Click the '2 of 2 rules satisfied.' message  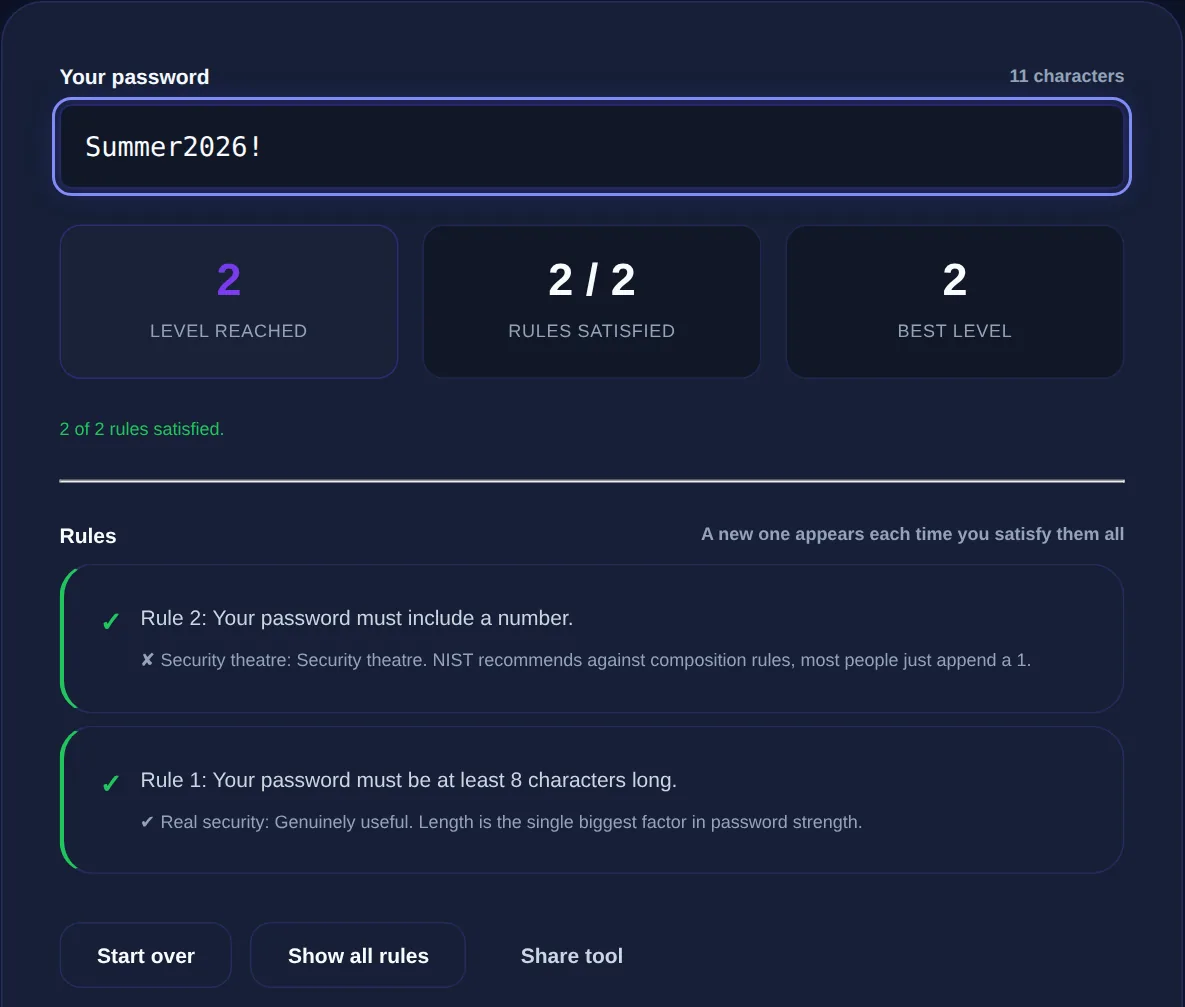142,429
